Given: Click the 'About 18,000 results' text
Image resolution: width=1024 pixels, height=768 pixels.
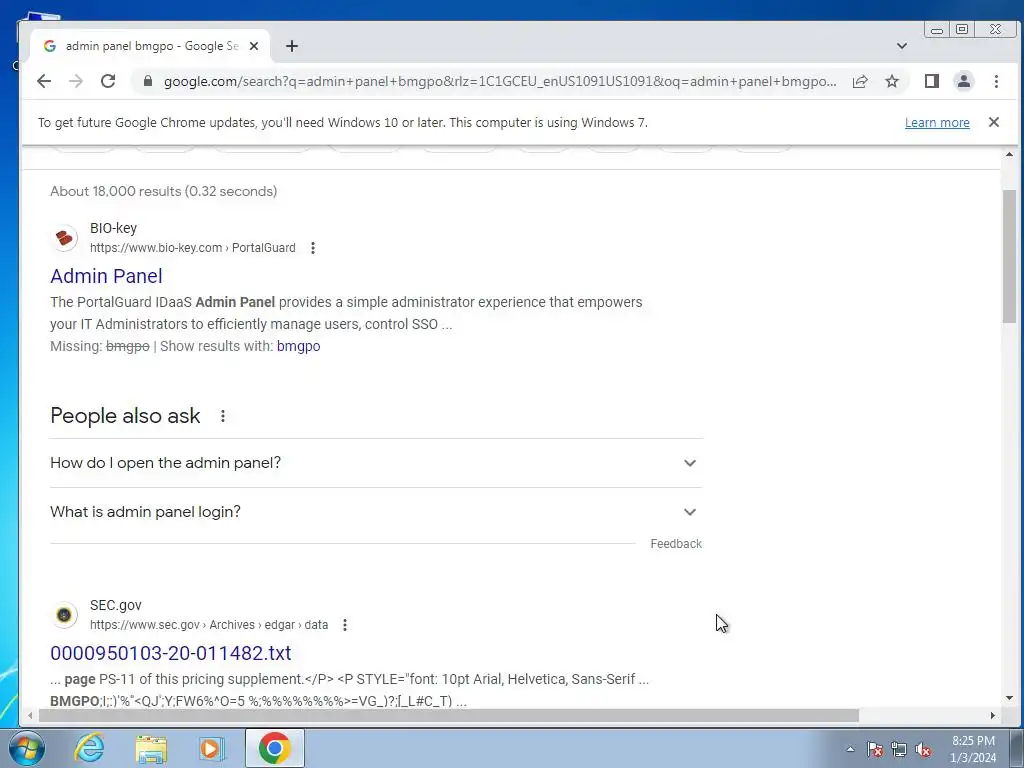Looking at the screenshot, I should click(163, 191).
